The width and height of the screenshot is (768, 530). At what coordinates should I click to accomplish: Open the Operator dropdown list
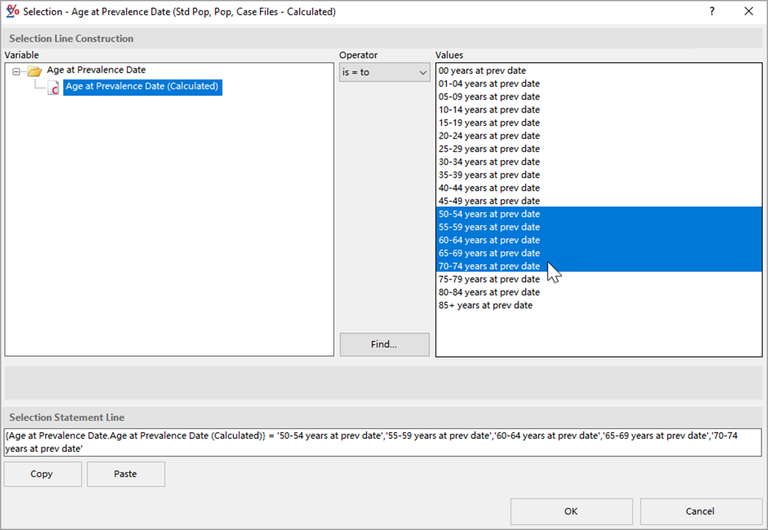[384, 72]
